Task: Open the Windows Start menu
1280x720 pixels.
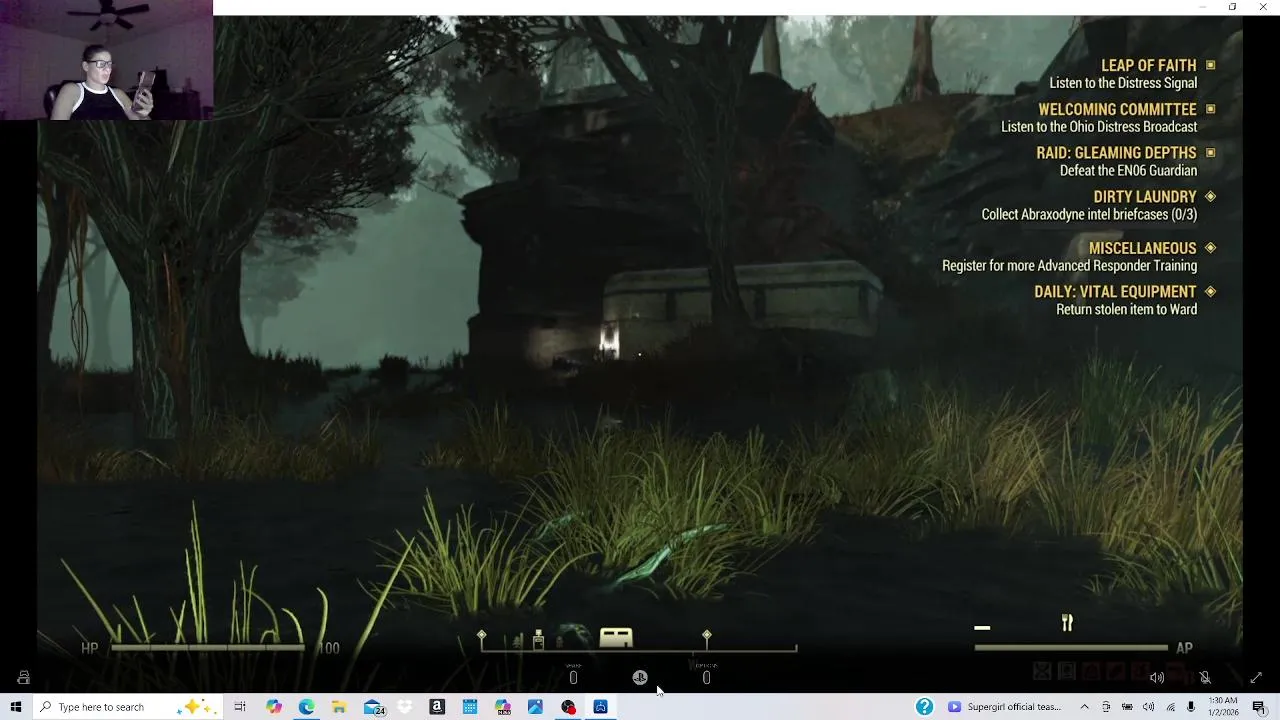Action: tap(16, 707)
